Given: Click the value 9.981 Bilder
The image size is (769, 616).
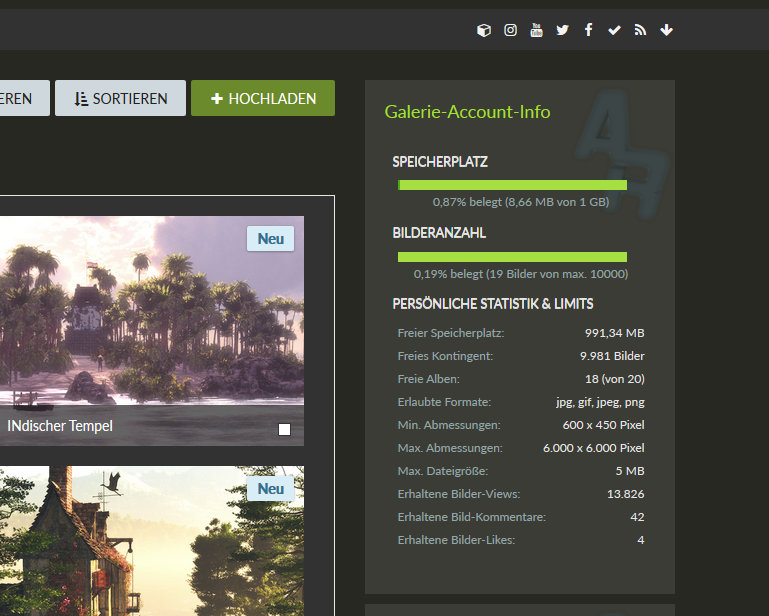Looking at the screenshot, I should point(612,356).
